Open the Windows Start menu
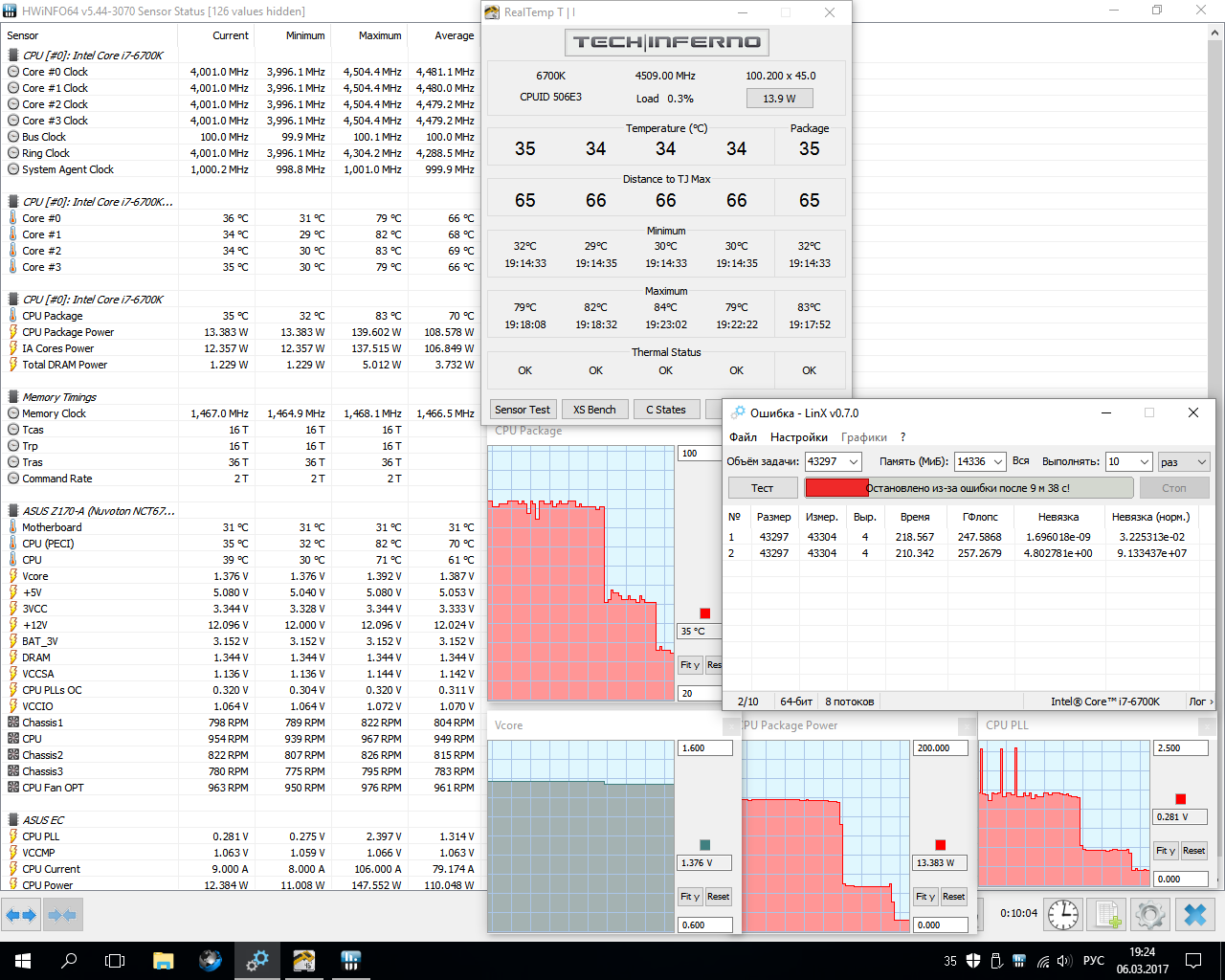The height and width of the screenshot is (980, 1225). tap(23, 961)
